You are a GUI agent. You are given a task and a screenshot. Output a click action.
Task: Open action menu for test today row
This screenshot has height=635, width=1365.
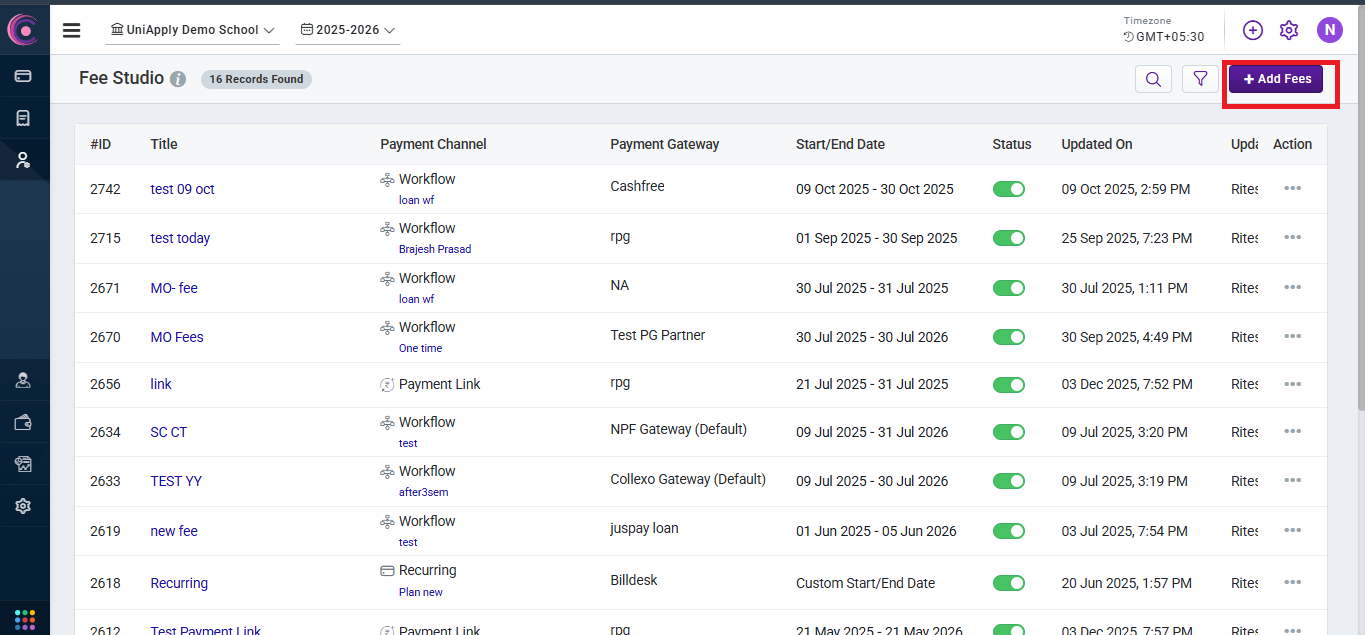[x=1292, y=238]
